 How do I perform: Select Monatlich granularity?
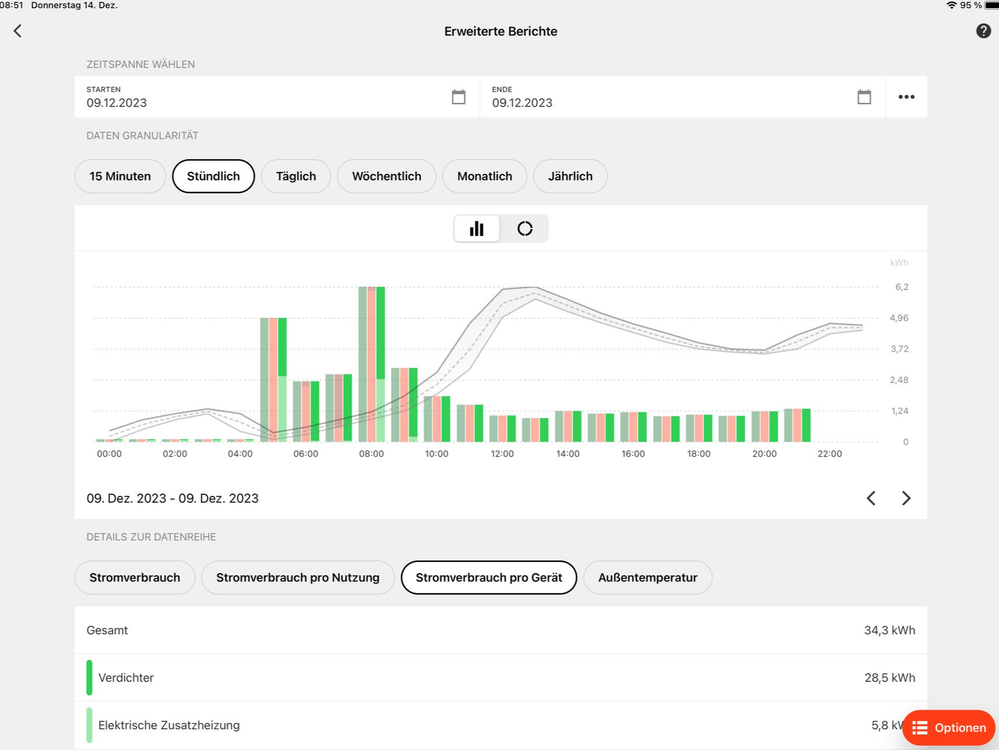(x=485, y=176)
